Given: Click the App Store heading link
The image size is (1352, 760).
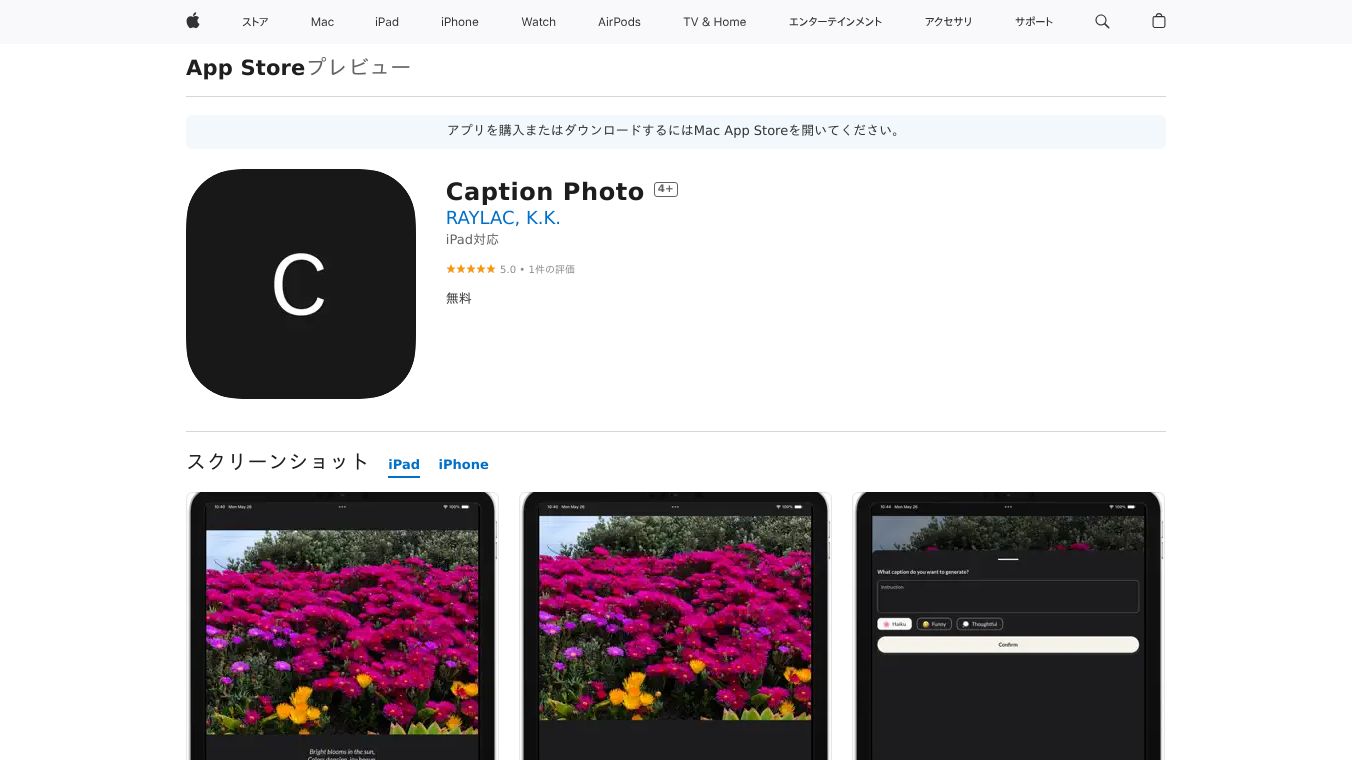Looking at the screenshot, I should click(x=245, y=68).
